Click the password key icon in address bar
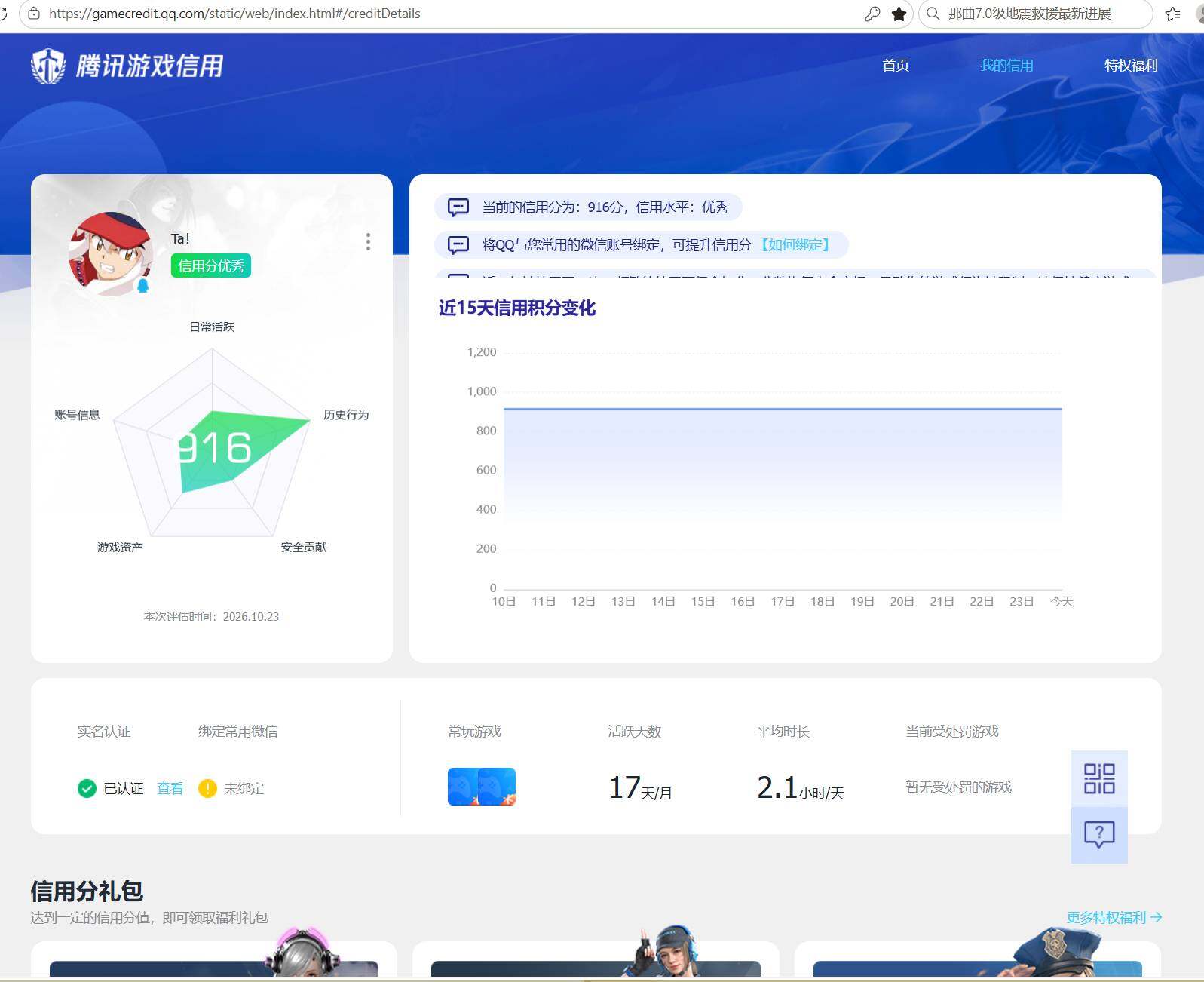Screen dimensions: 1204x982 [872, 14]
